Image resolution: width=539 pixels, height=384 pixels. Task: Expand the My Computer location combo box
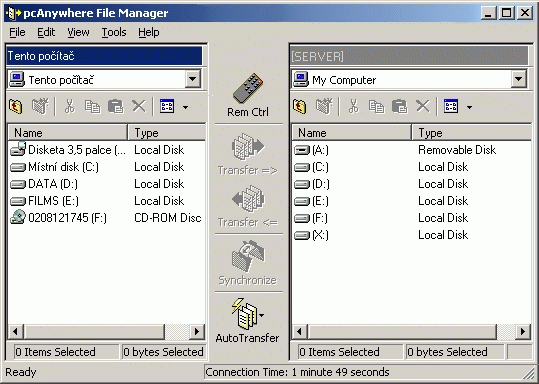pyautogui.click(x=518, y=79)
